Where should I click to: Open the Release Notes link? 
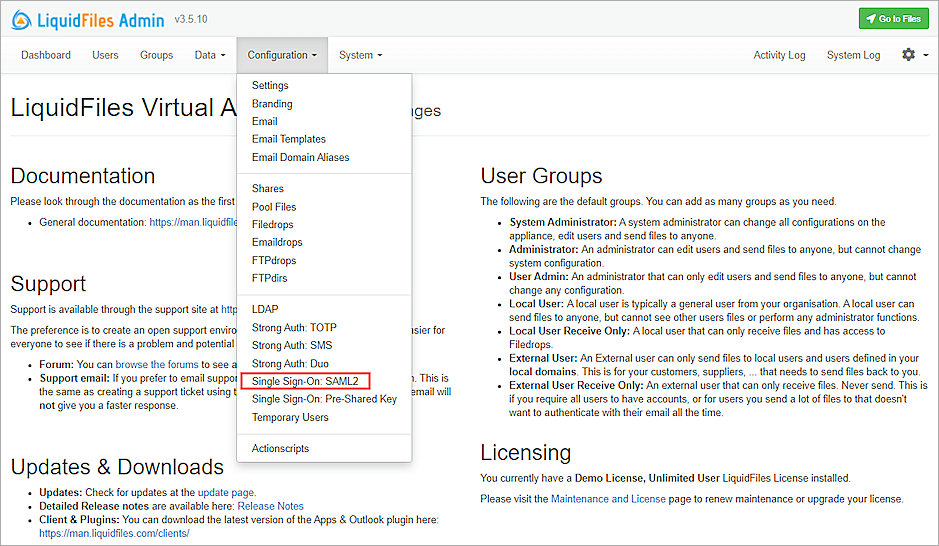(x=271, y=506)
